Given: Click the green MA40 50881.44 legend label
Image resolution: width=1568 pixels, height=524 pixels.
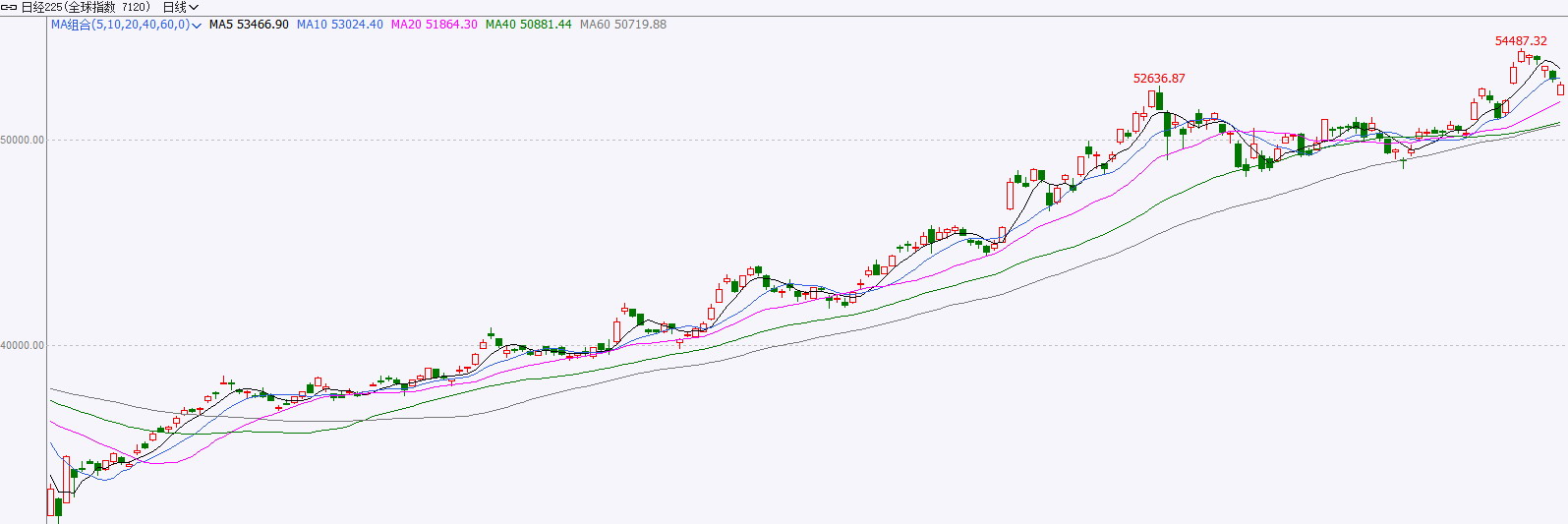Looking at the screenshot, I should [x=528, y=25].
